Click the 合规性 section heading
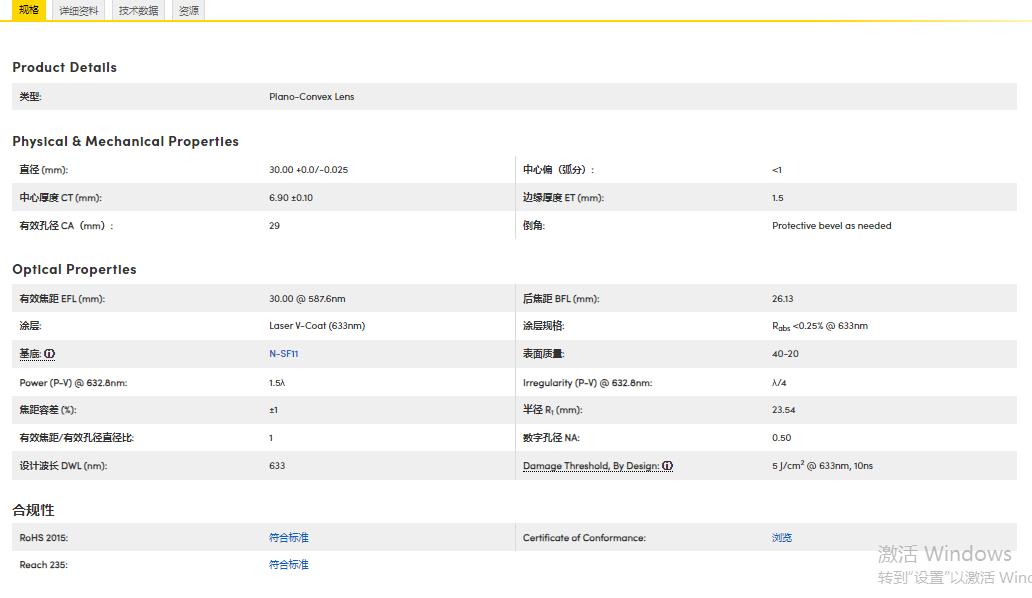 [33, 510]
